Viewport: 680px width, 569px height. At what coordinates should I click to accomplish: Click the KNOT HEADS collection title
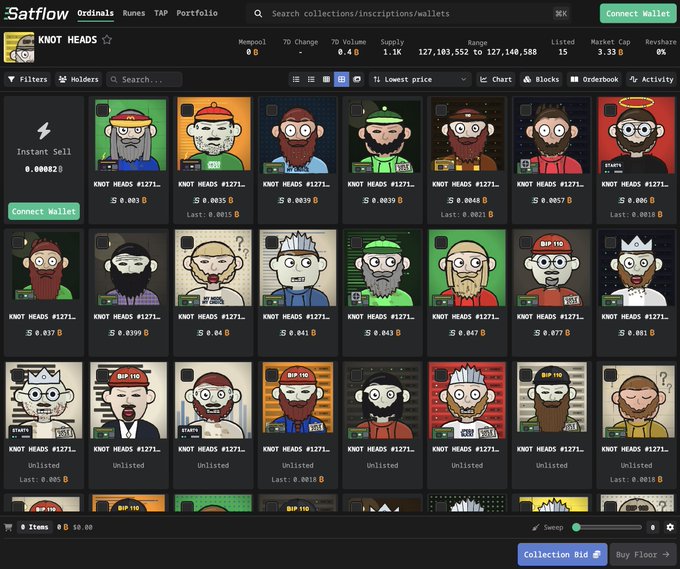click(x=68, y=40)
